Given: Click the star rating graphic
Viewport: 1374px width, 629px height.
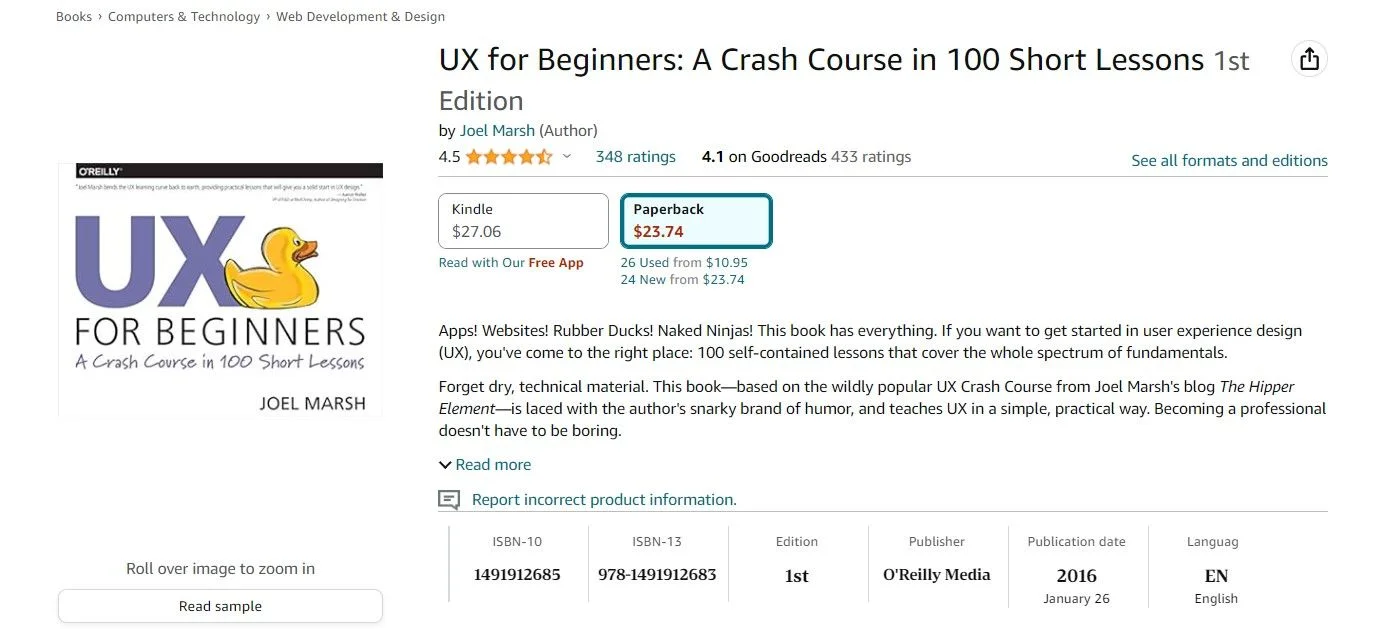Looking at the screenshot, I should click(508, 157).
